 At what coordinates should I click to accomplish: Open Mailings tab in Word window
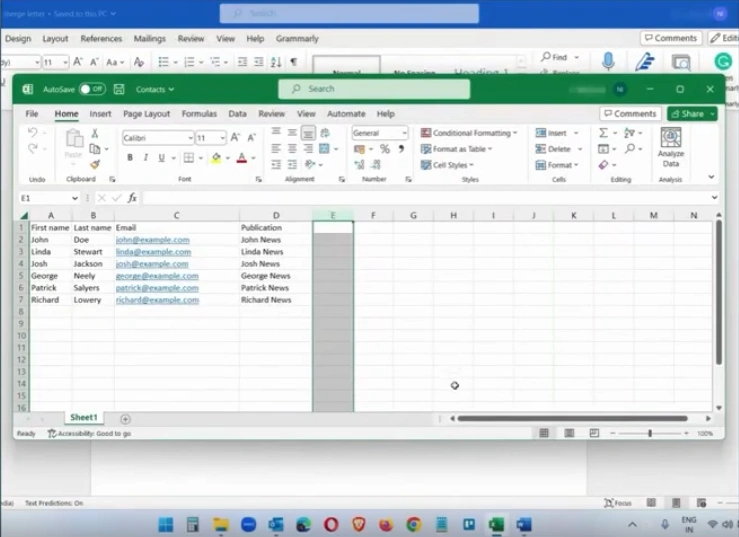(x=149, y=39)
